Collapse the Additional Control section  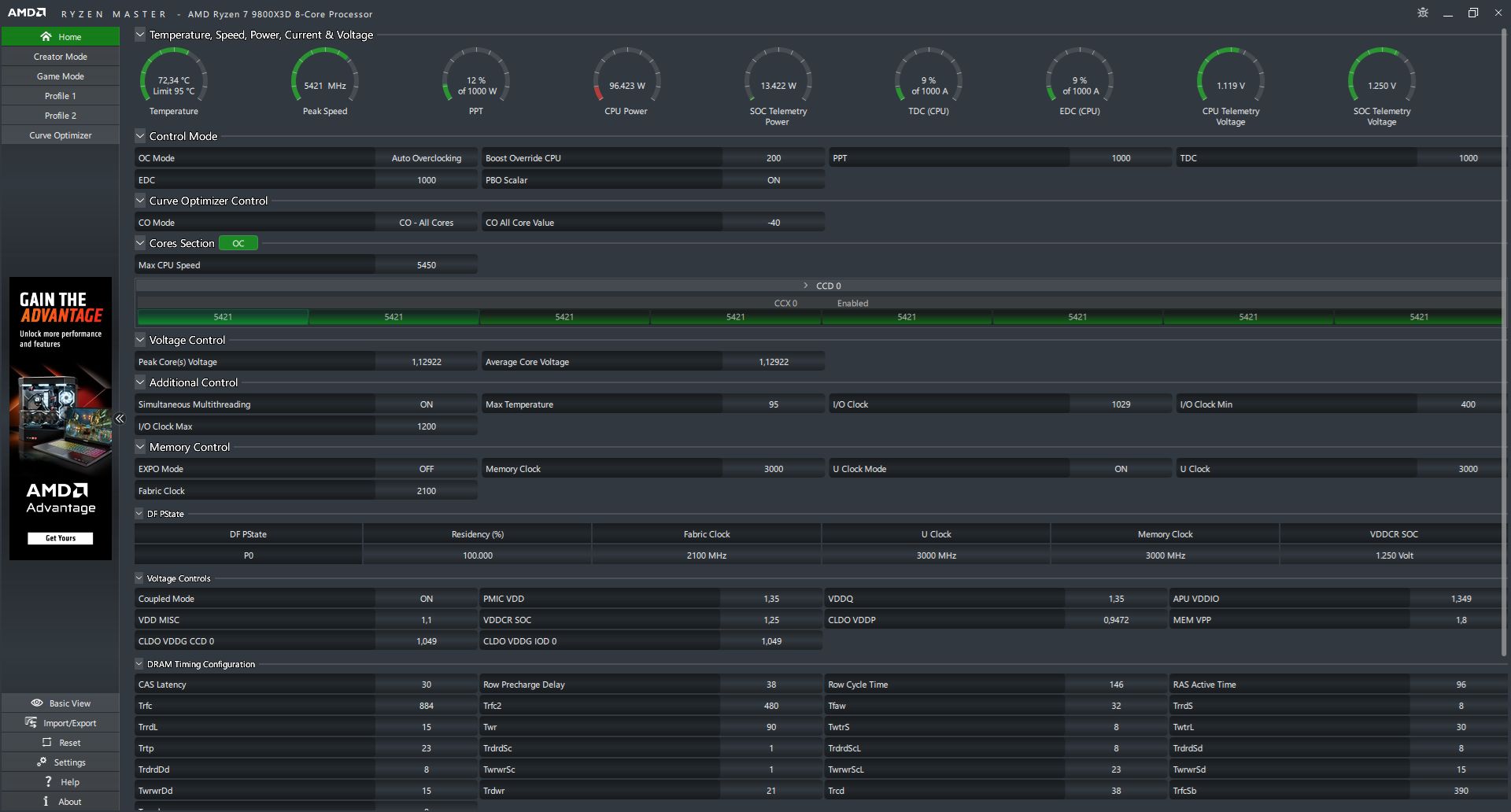140,382
